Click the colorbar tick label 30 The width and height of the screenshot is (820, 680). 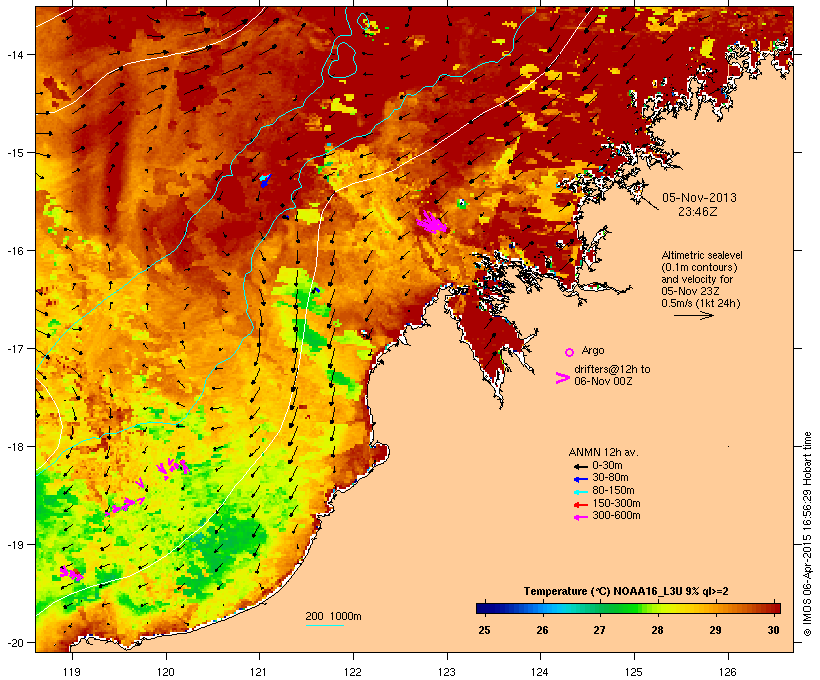(x=773, y=630)
